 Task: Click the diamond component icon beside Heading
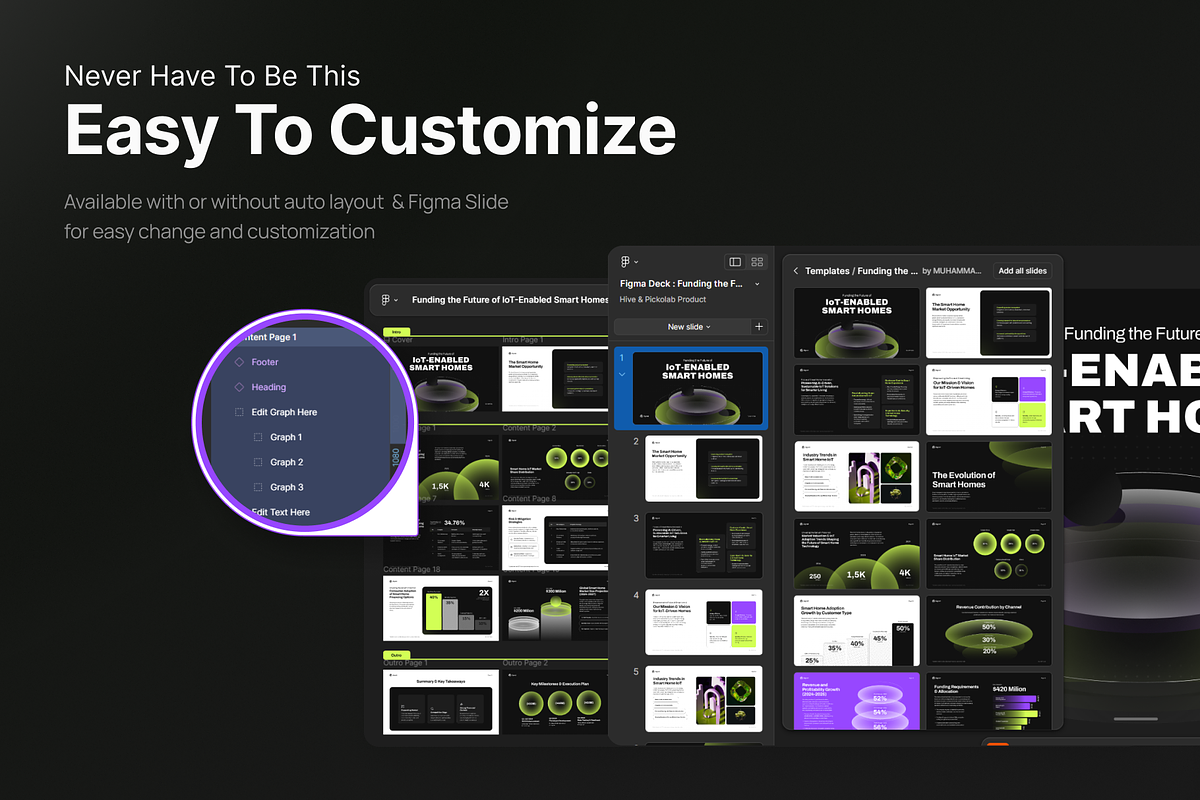point(239,387)
